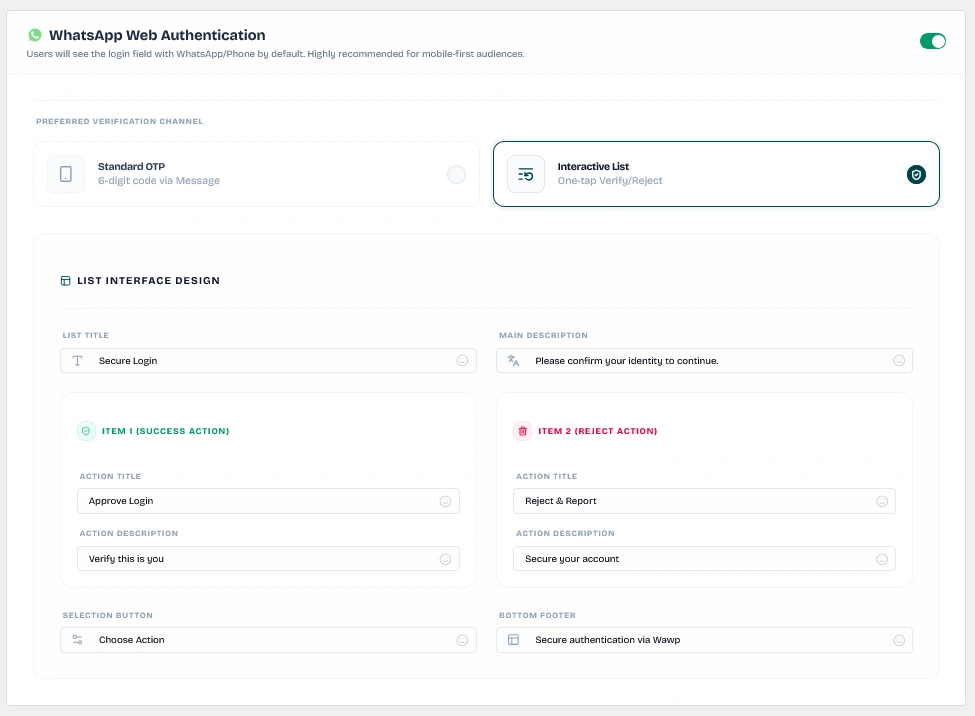Click the '6-digit code via Message' text

[x=159, y=181]
